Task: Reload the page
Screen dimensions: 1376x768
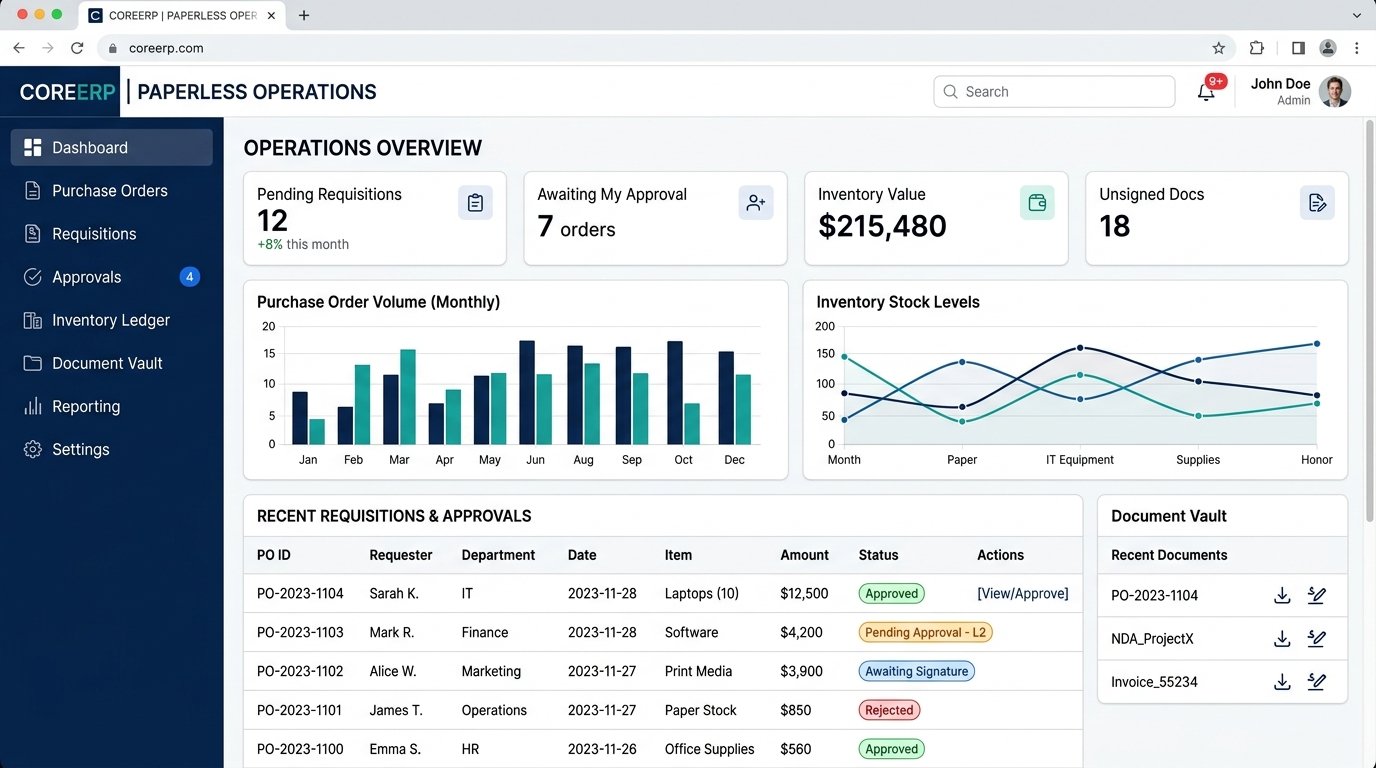Action: click(x=77, y=48)
